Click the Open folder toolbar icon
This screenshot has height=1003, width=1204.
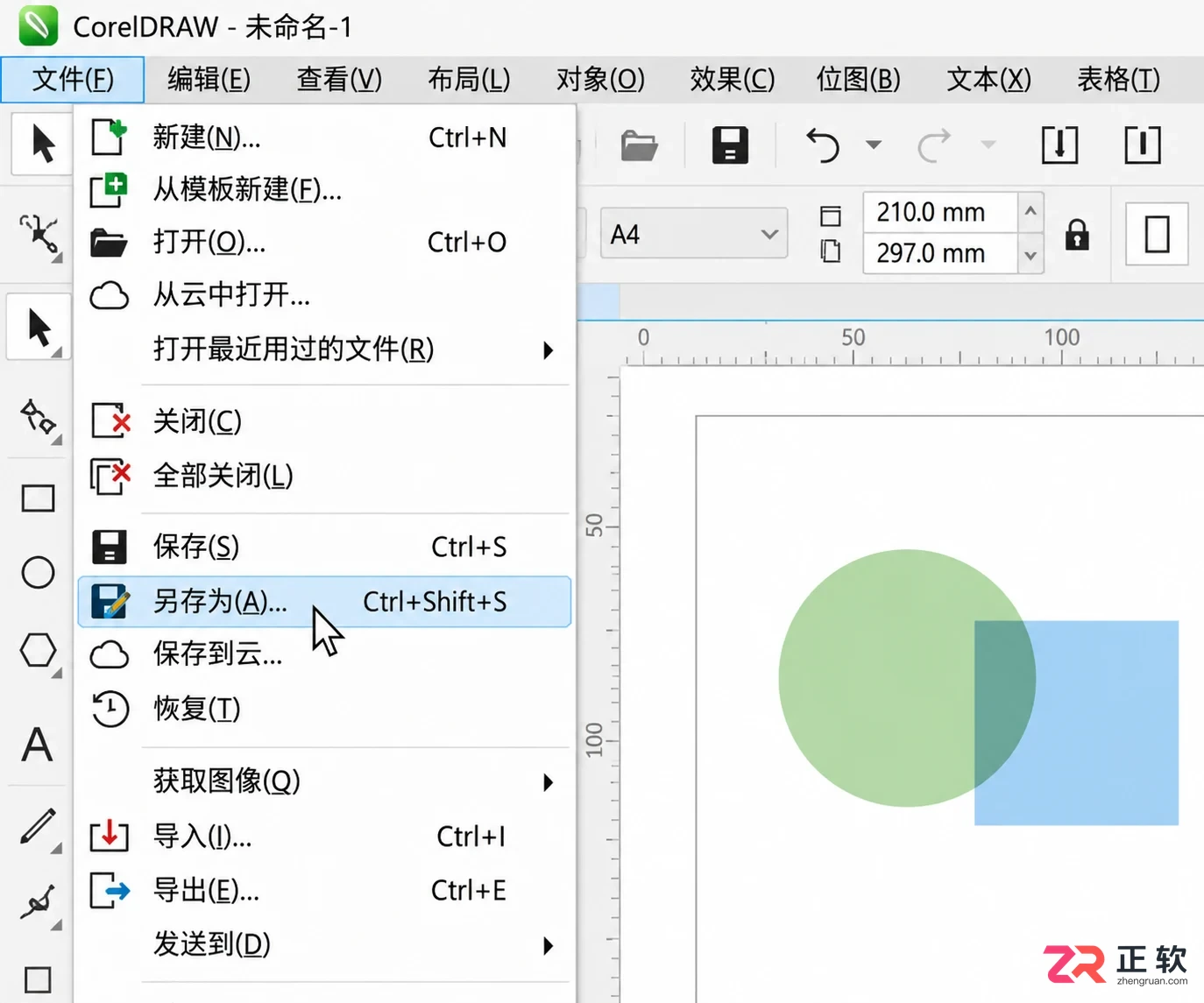(x=640, y=145)
